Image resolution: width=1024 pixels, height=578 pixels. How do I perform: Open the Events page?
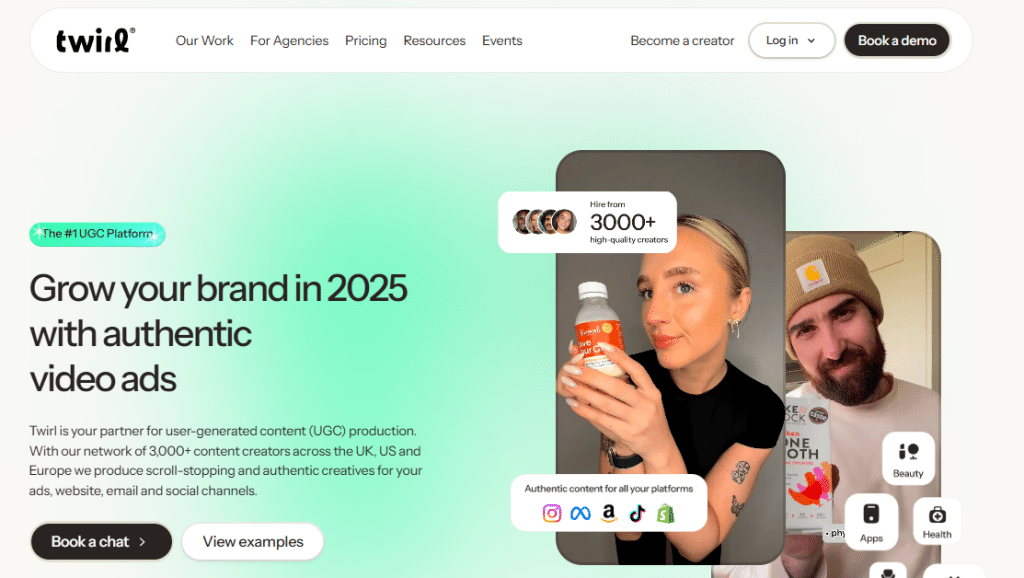click(x=502, y=40)
